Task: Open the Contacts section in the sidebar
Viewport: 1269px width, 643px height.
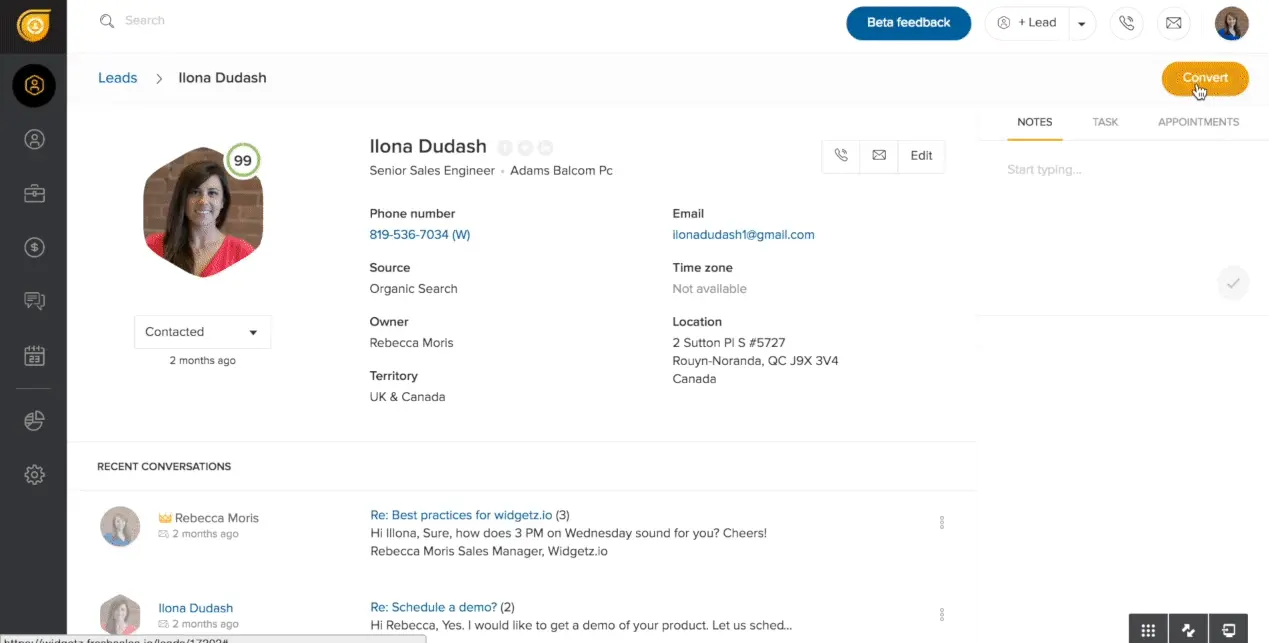Action: (33, 139)
